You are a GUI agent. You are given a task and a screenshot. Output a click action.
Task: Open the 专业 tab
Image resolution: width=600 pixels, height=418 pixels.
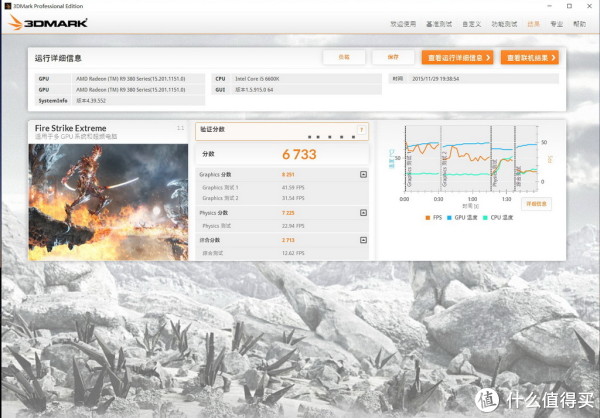point(556,24)
